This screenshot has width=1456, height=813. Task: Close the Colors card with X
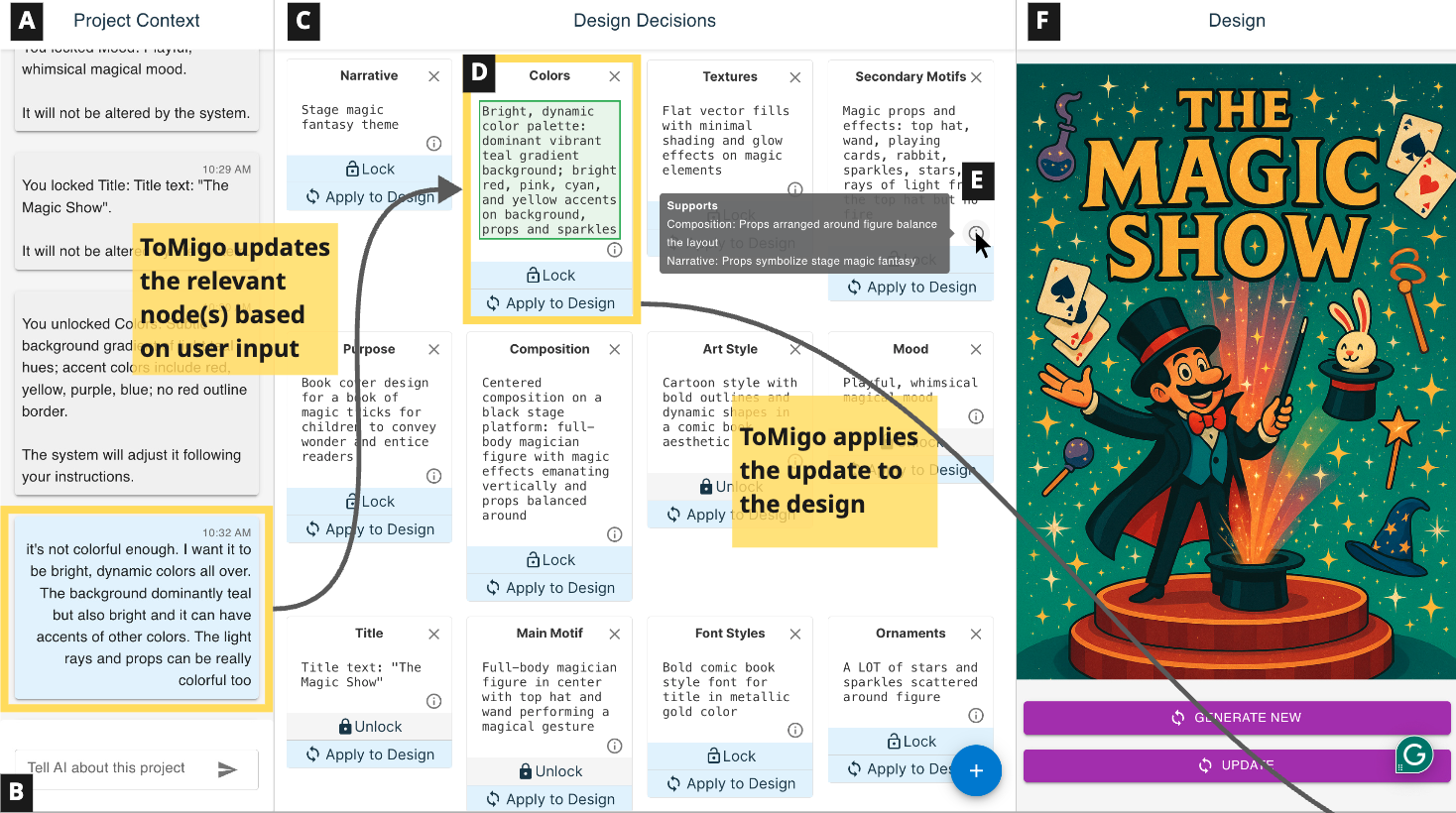pos(615,76)
